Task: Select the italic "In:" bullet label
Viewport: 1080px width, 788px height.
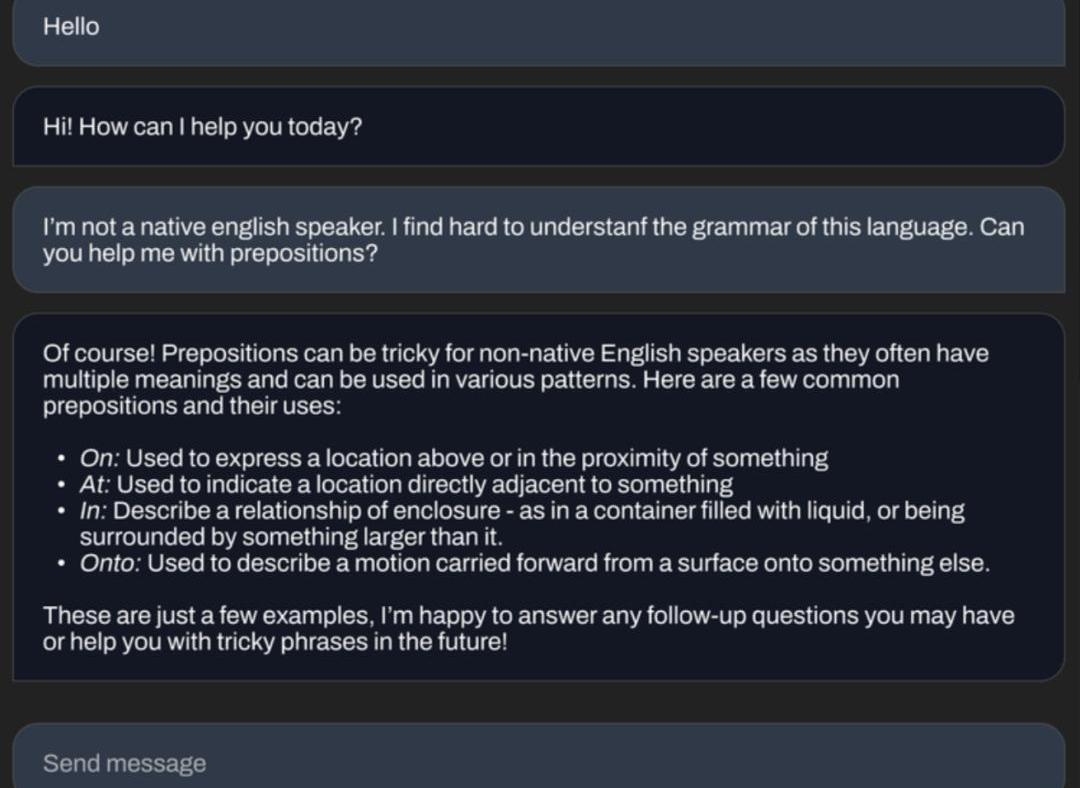Action: tap(95, 511)
